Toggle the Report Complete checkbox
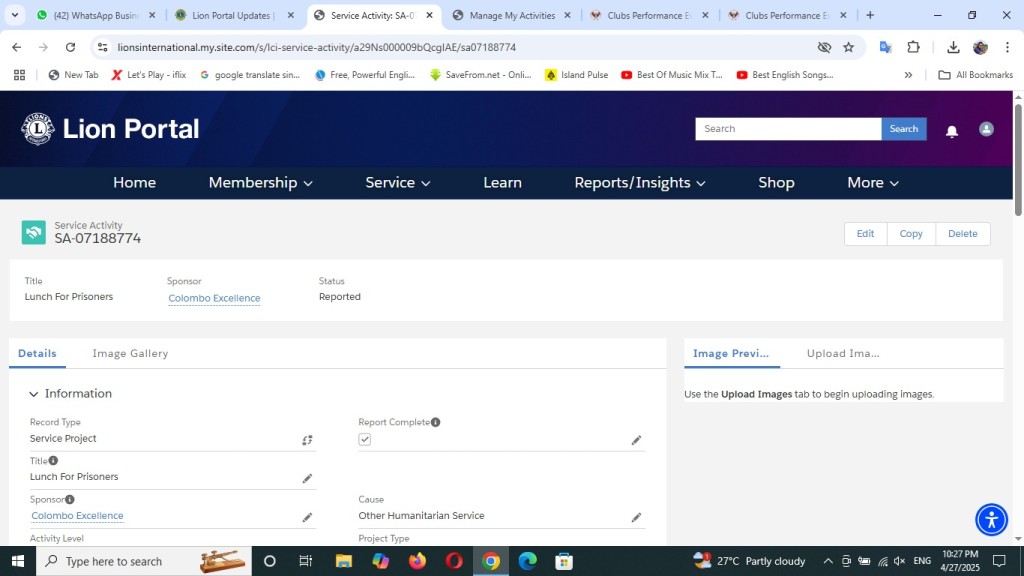1024x576 pixels. pos(364,440)
